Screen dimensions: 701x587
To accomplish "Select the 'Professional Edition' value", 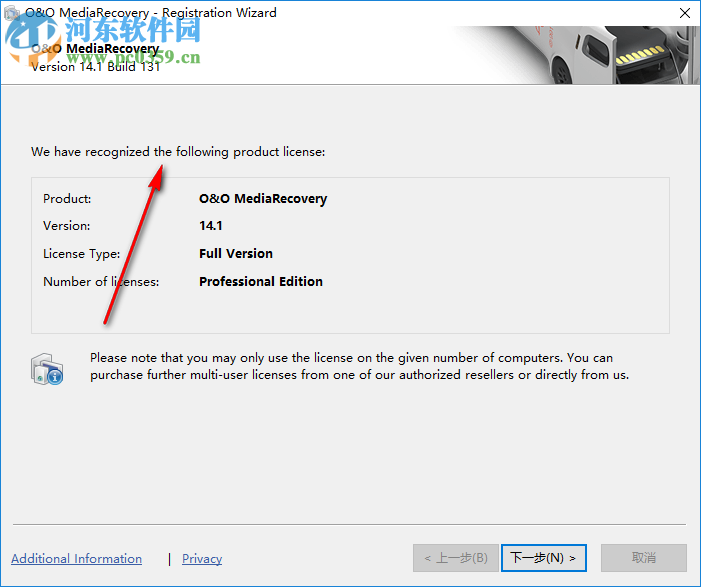I will click(x=261, y=282).
